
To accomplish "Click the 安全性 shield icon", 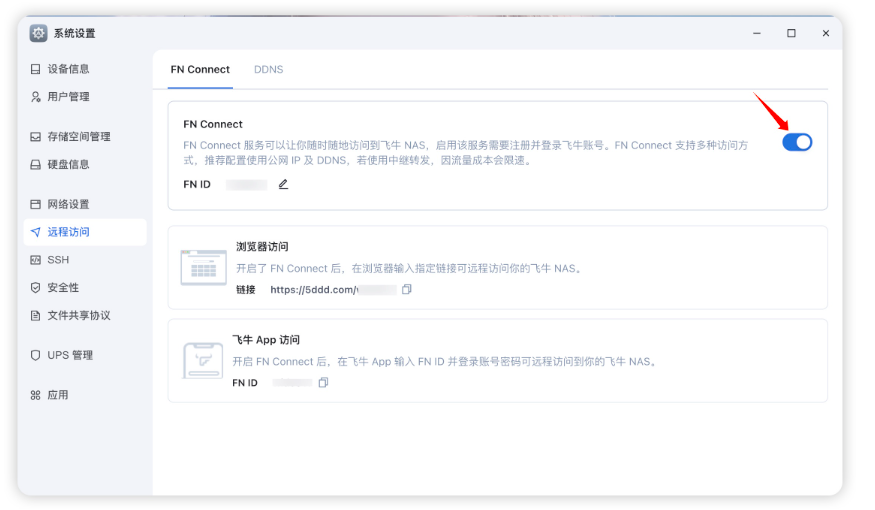I will 36,288.
